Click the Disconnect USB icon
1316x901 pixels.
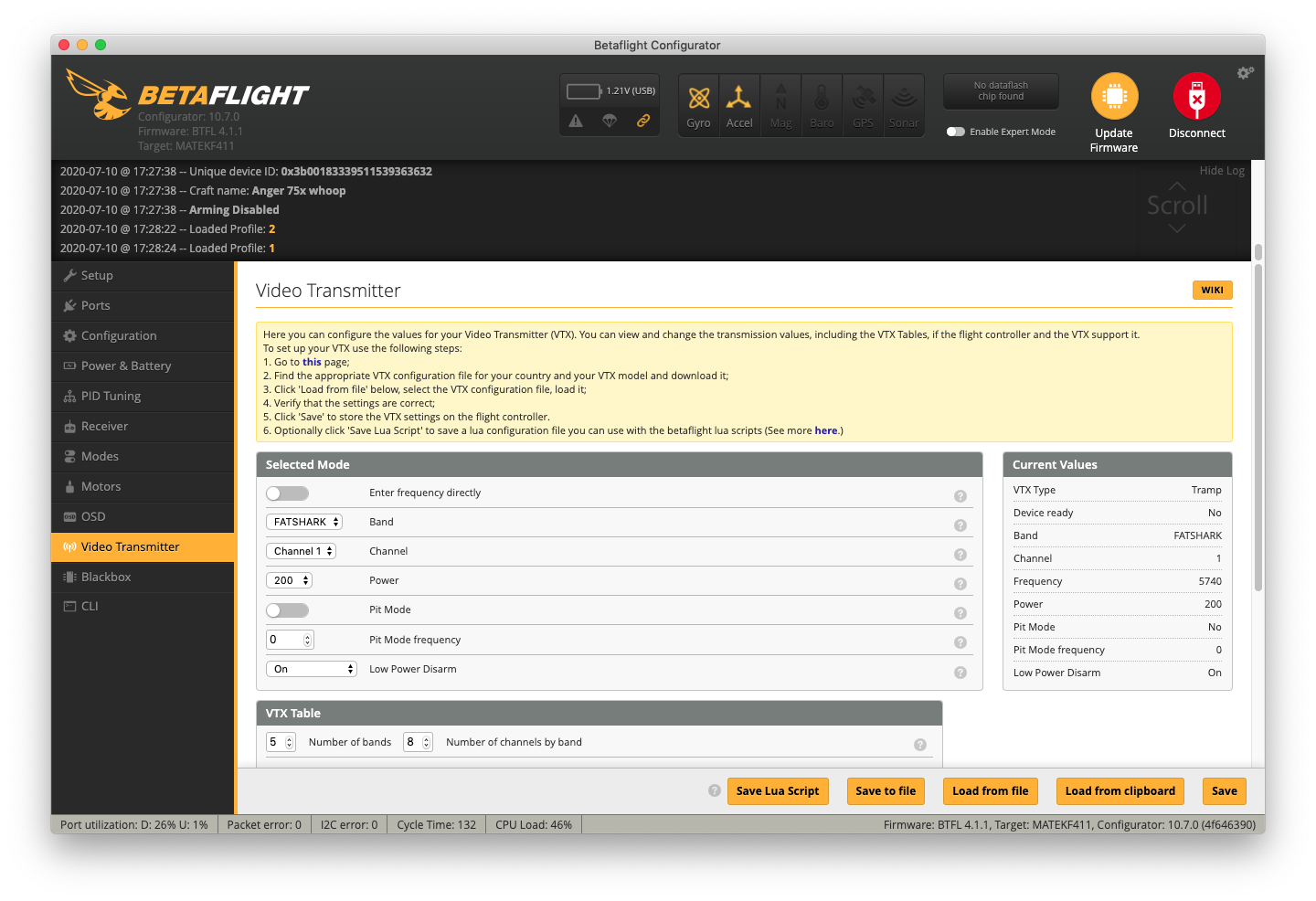(1196, 96)
